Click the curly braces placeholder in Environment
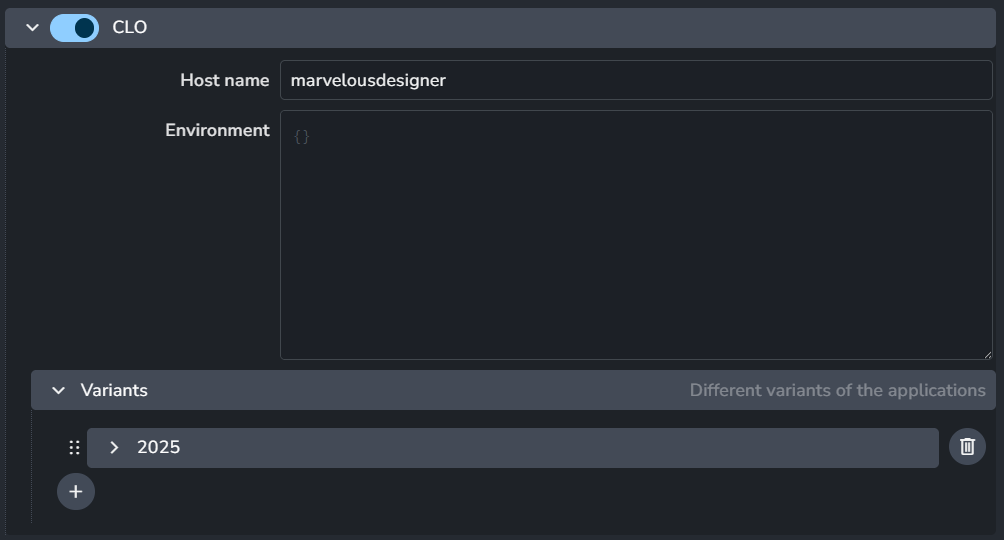 click(x=302, y=136)
